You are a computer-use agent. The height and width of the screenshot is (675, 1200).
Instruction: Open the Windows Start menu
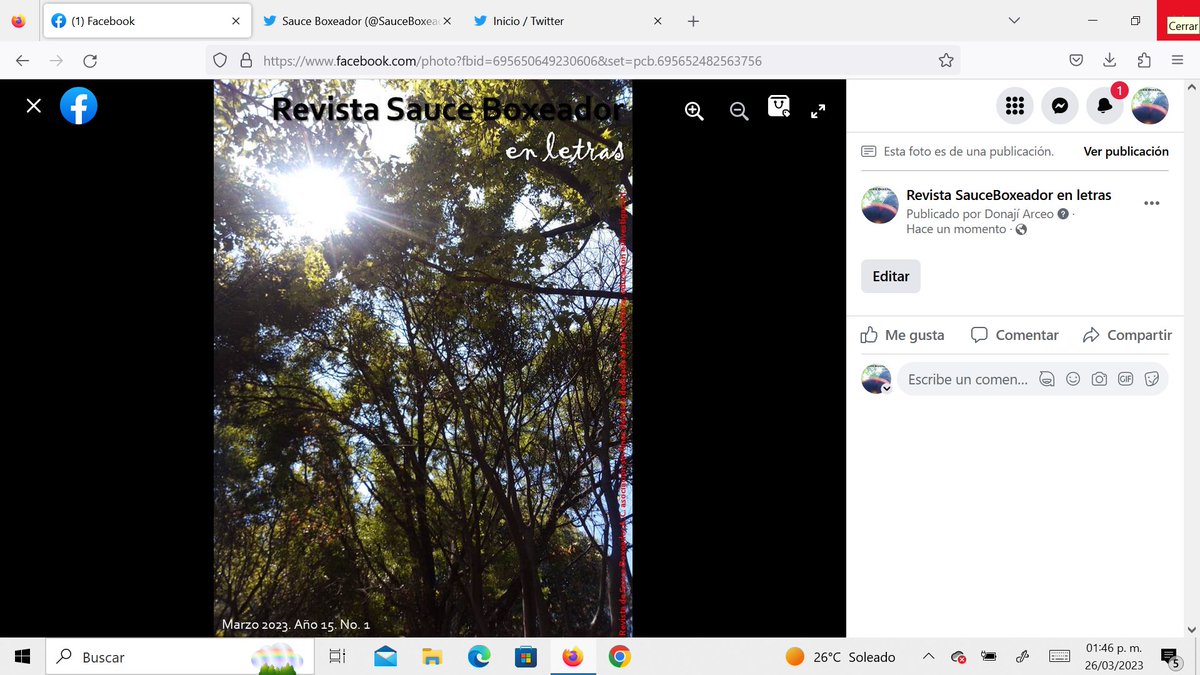tap(22, 657)
